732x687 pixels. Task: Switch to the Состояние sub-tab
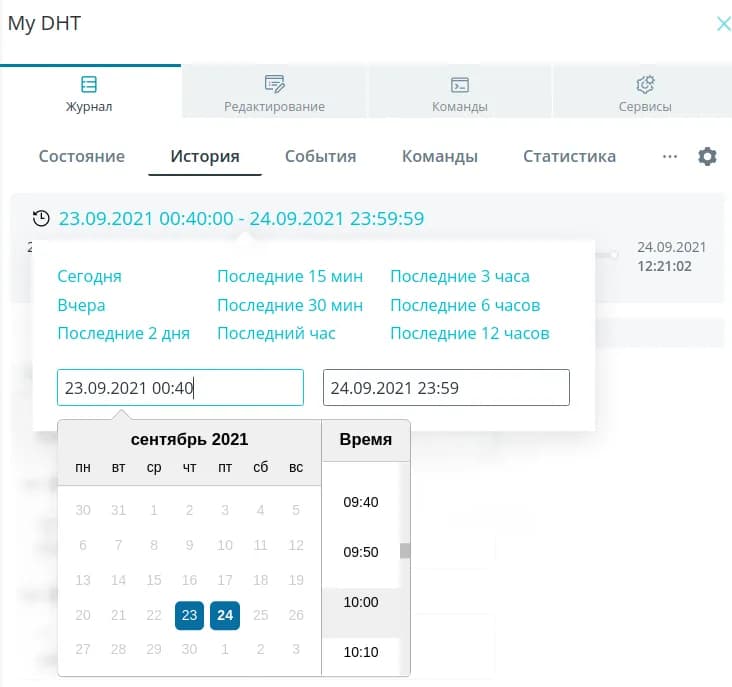pyautogui.click(x=82, y=157)
